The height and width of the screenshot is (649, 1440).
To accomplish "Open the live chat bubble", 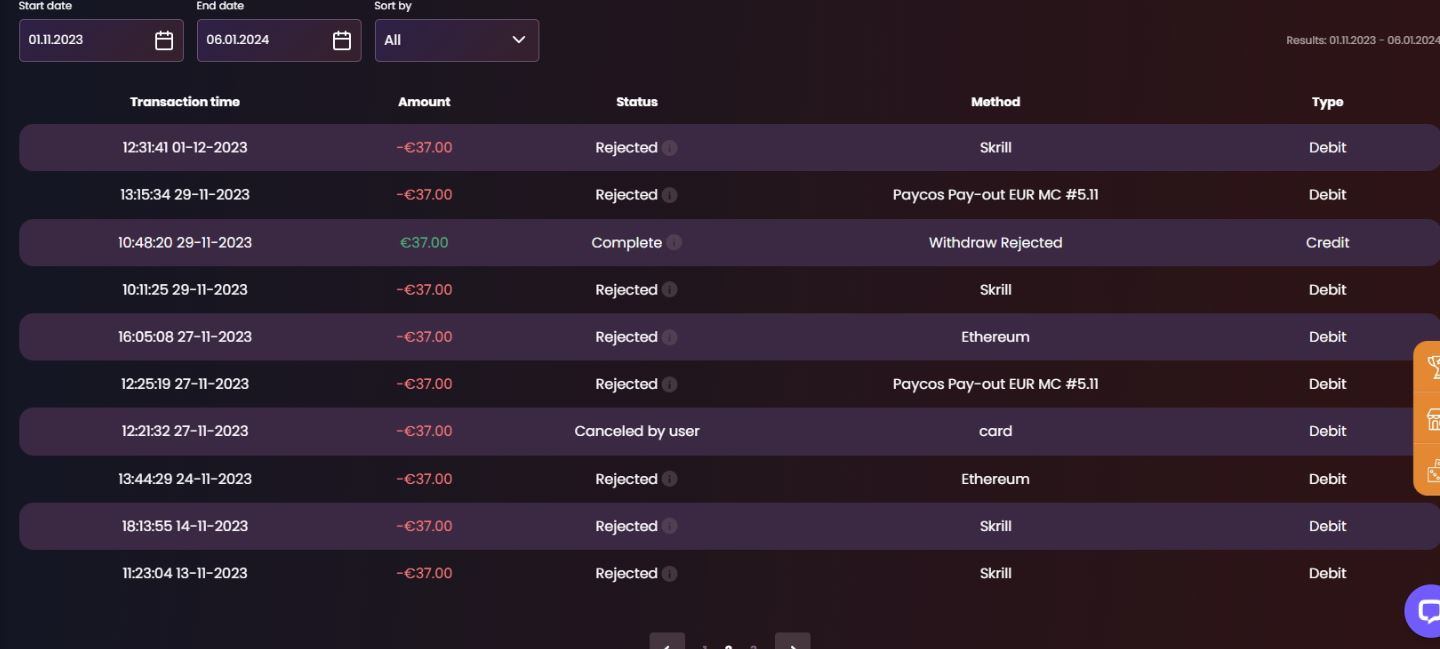I will [1426, 610].
